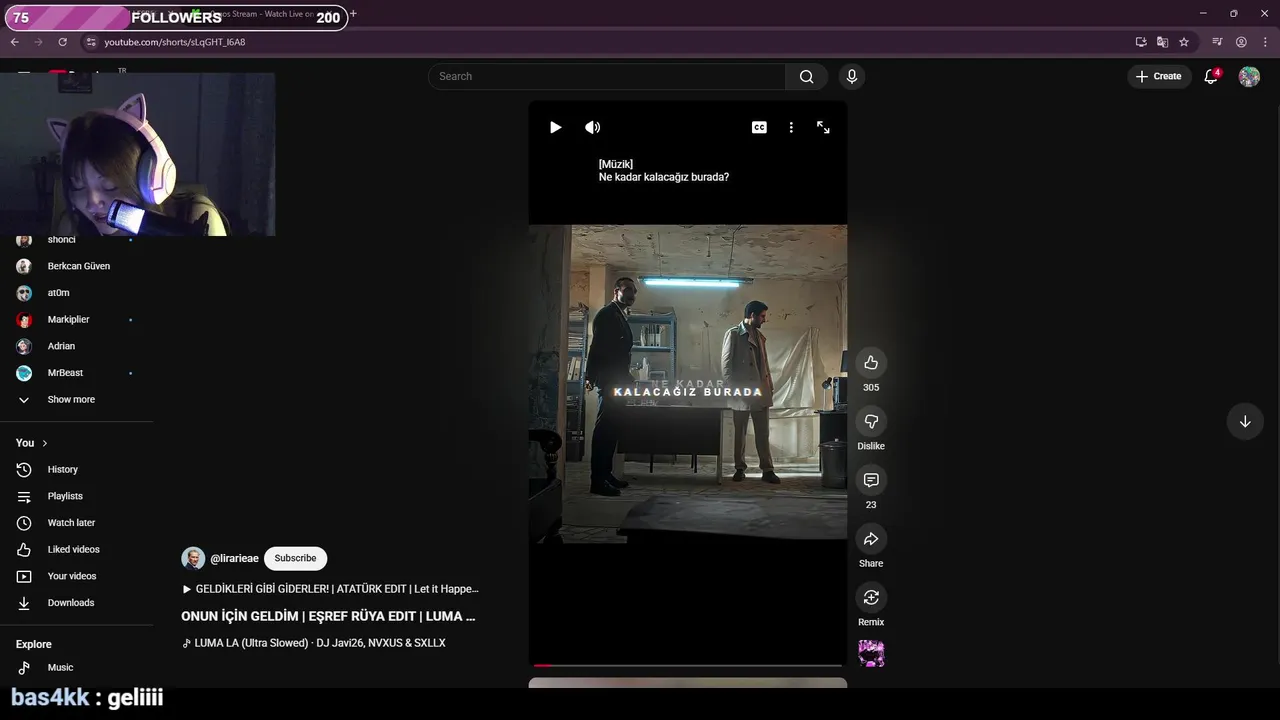
Task: Go back in browser
Action: [x=14, y=42]
